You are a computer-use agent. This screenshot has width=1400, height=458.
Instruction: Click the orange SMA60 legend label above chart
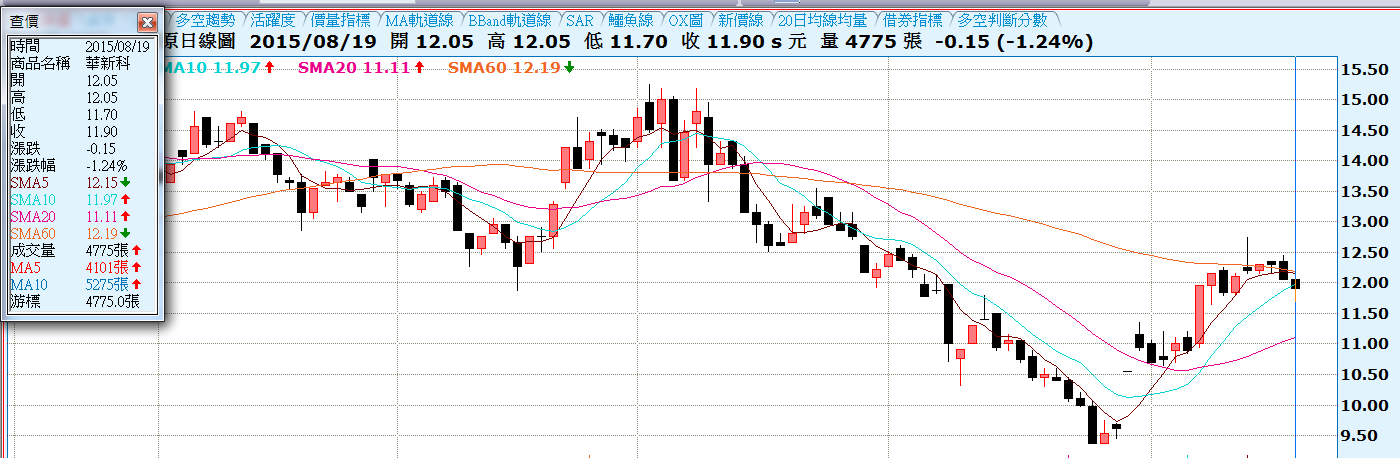click(x=505, y=67)
